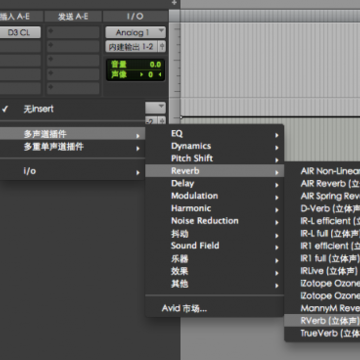Image resolution: width=360 pixels, height=360 pixels.
Task: Open the 抖动 plugin category
Action: pyautogui.click(x=215, y=234)
